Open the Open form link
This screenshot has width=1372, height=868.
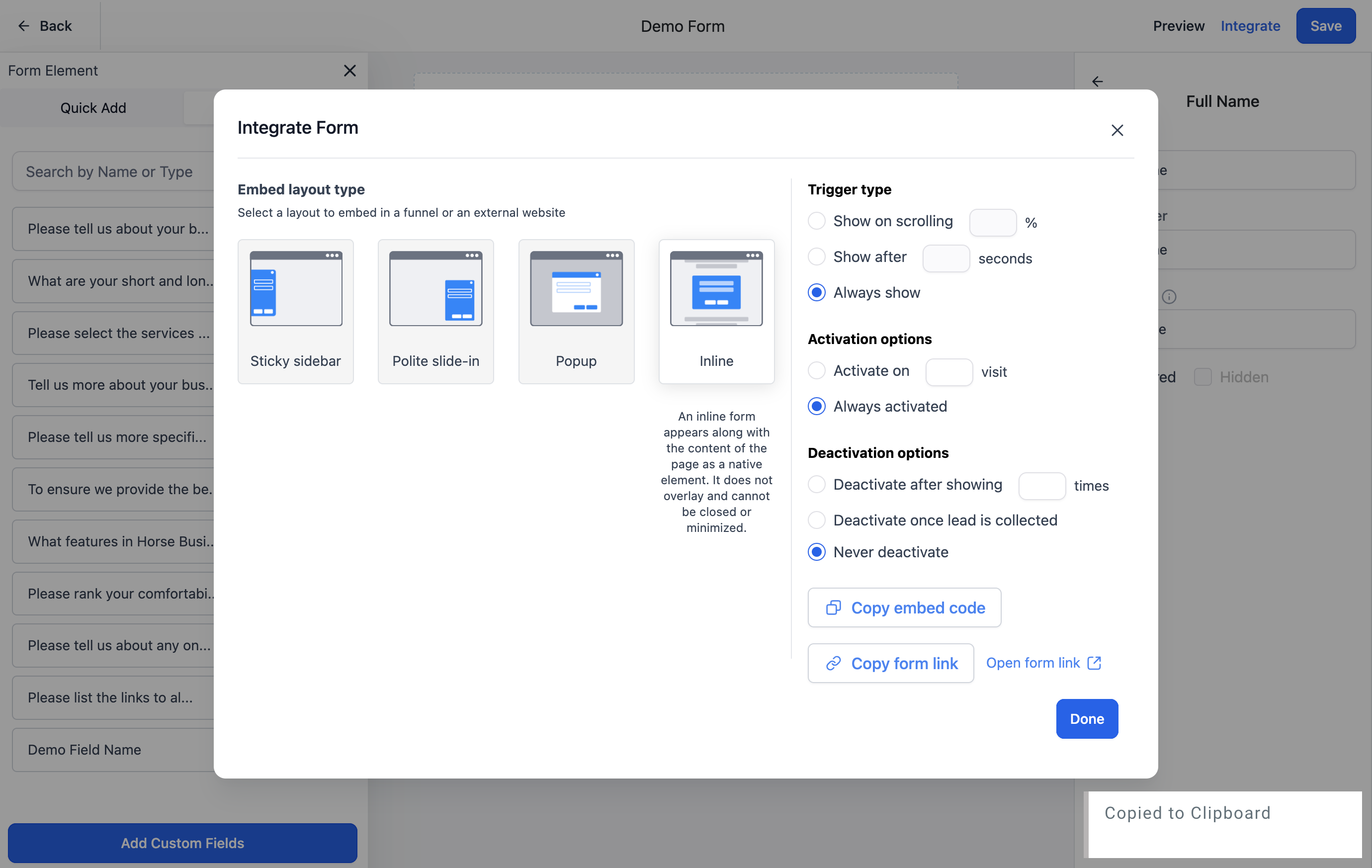(x=1043, y=663)
